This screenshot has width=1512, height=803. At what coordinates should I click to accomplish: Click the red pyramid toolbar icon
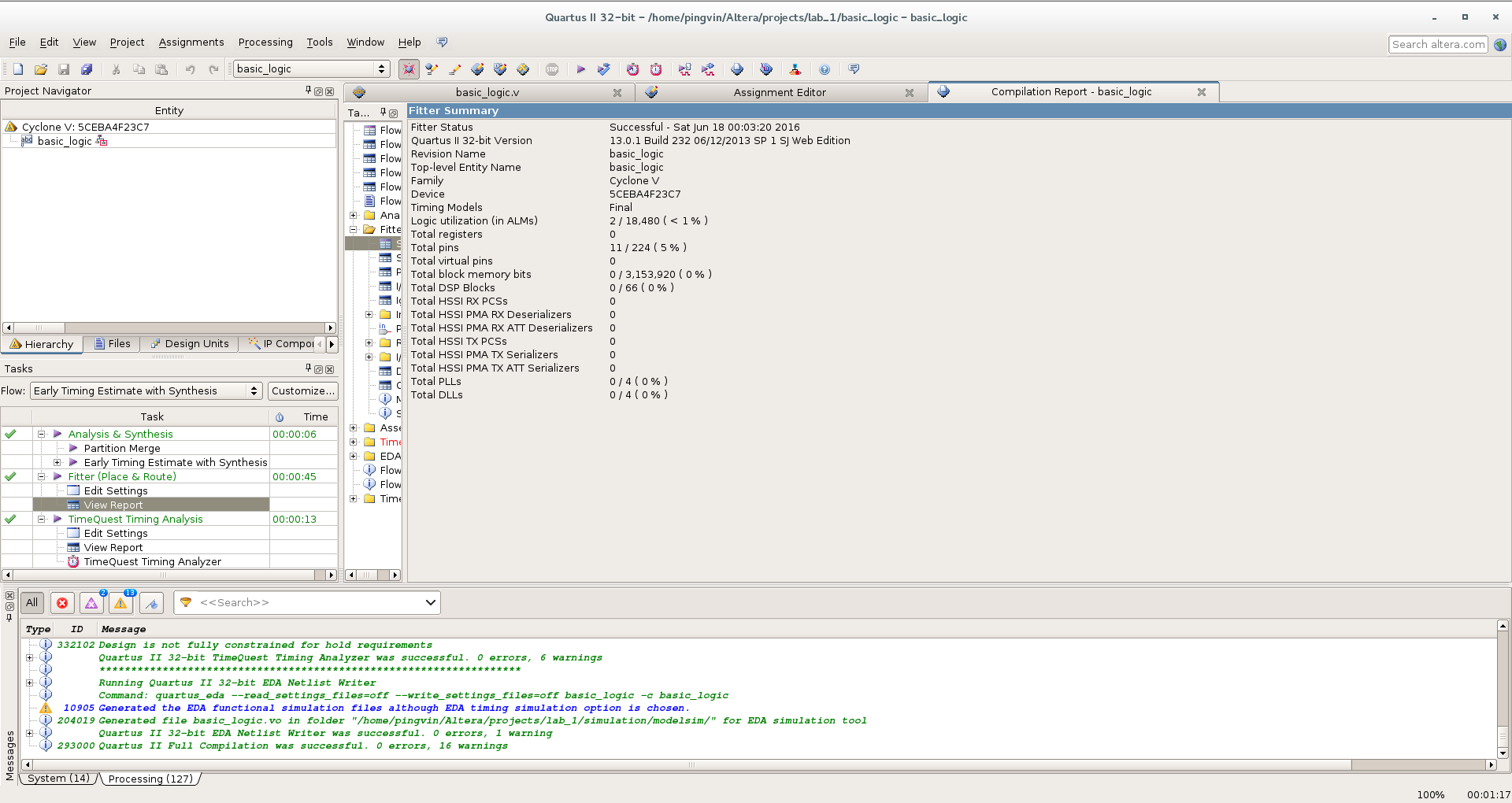(x=795, y=69)
